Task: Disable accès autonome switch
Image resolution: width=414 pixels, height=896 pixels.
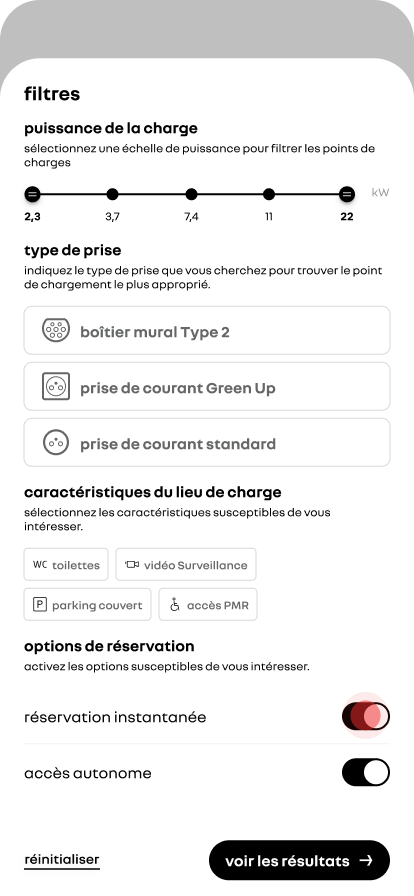Action: click(x=366, y=773)
